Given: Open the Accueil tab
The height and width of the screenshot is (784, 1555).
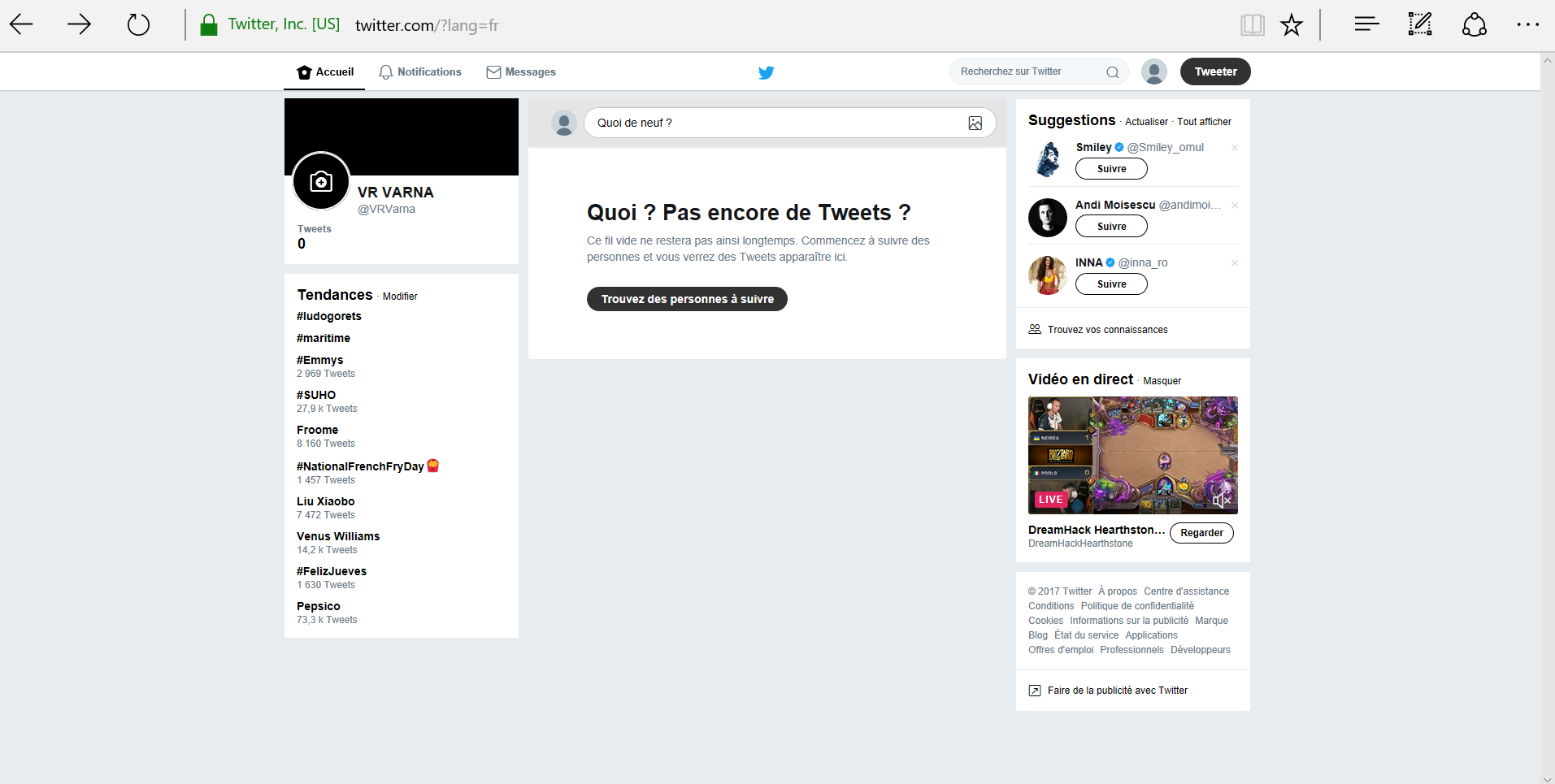Looking at the screenshot, I should tap(325, 72).
